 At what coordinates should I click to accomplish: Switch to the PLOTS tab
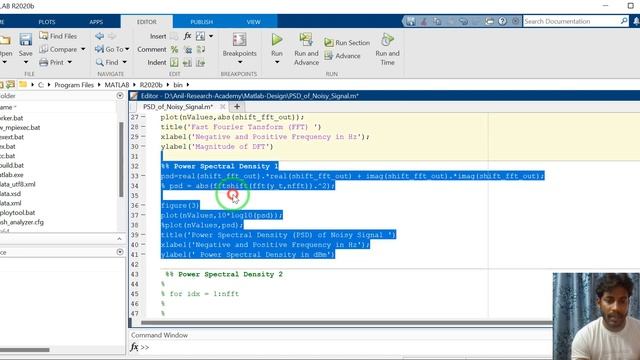click(47, 22)
